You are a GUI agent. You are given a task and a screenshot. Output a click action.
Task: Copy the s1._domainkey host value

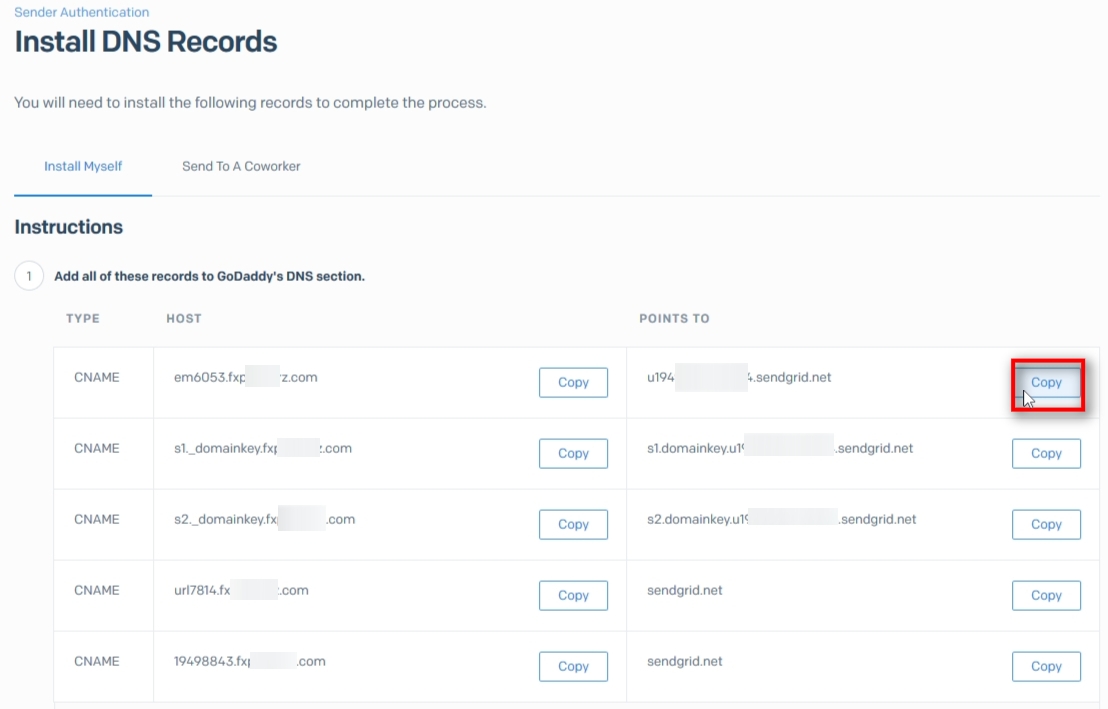point(573,453)
